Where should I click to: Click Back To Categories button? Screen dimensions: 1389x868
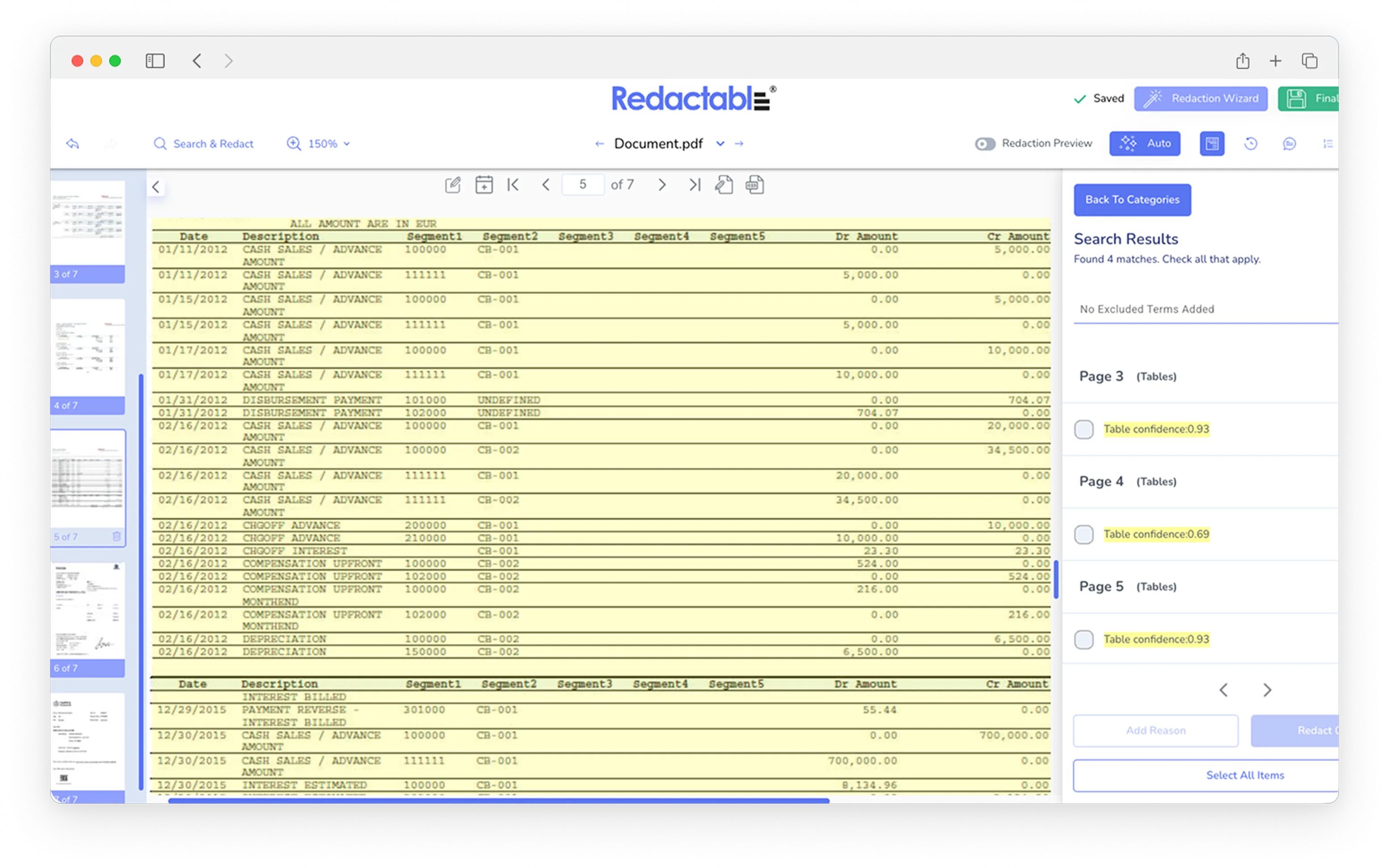[1132, 200]
